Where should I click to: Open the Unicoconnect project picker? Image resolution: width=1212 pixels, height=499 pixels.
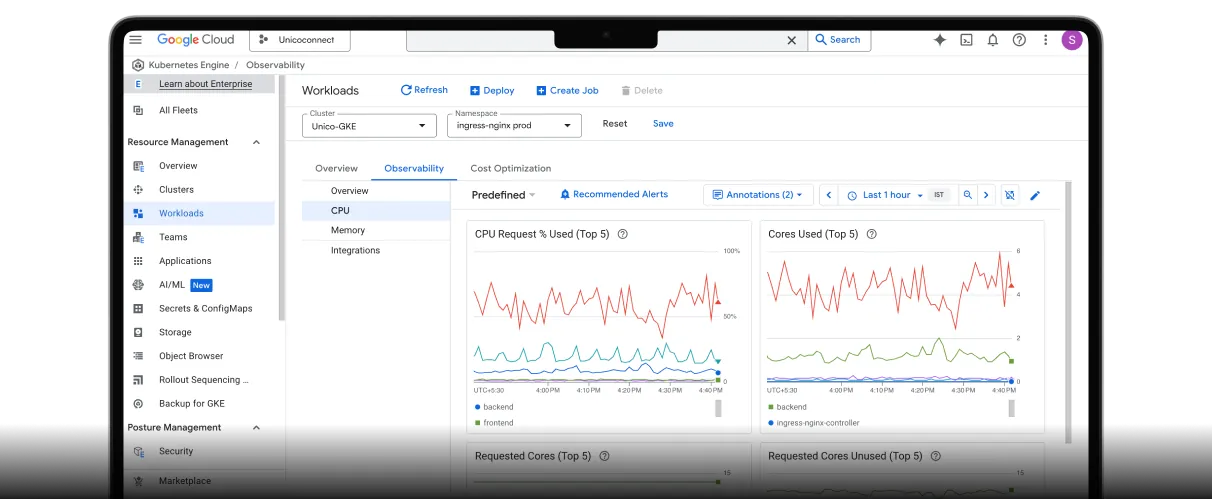299,40
